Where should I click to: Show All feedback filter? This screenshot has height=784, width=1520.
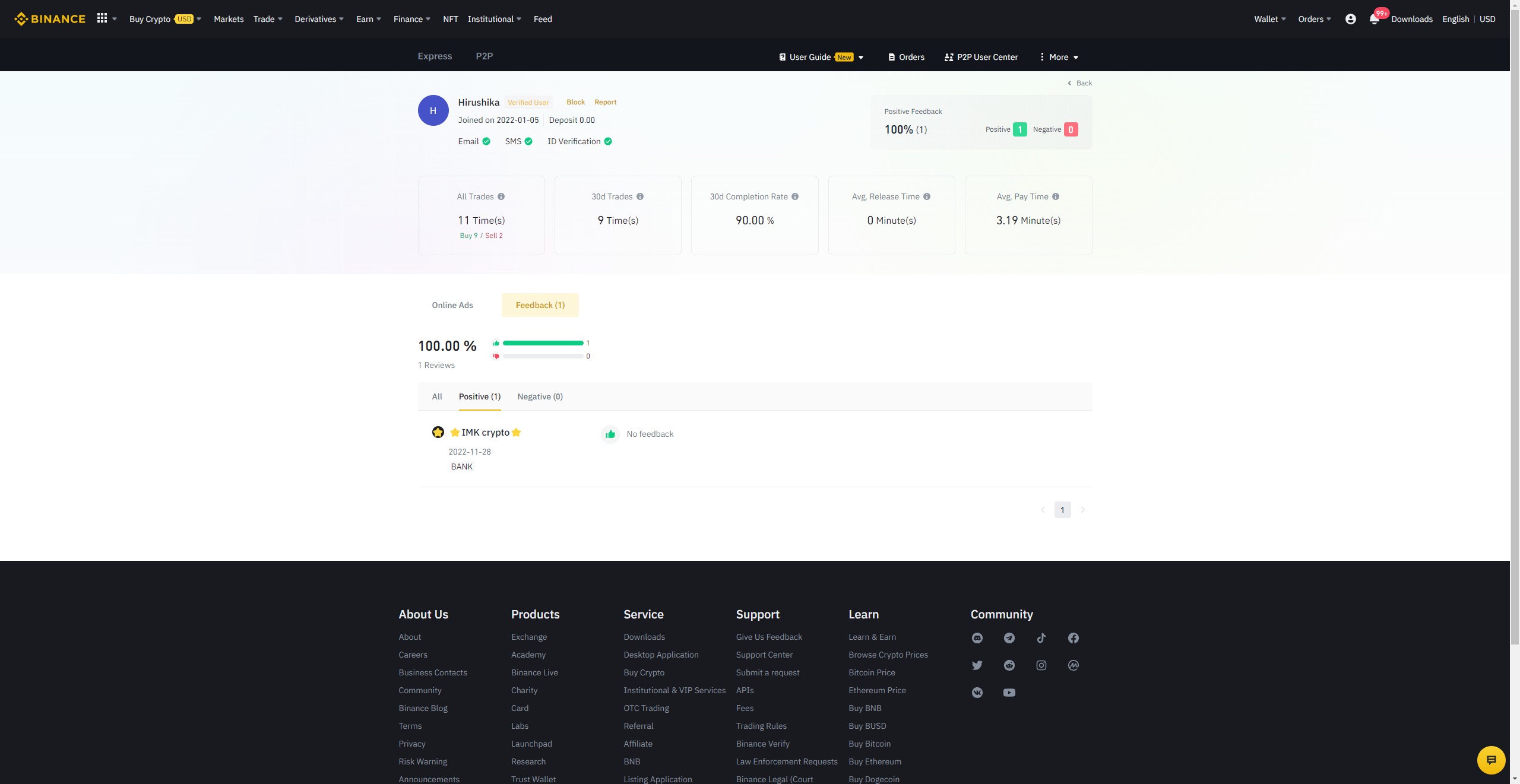pos(437,396)
